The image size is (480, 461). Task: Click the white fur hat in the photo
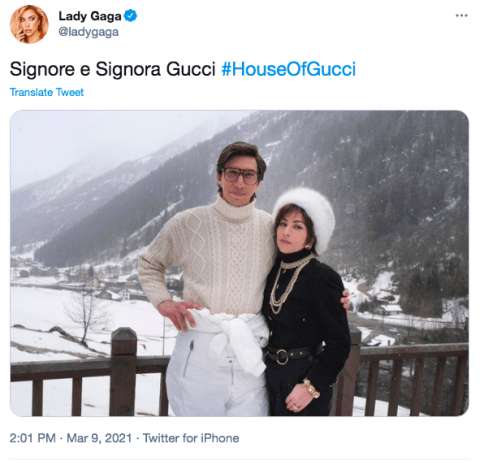(306, 215)
